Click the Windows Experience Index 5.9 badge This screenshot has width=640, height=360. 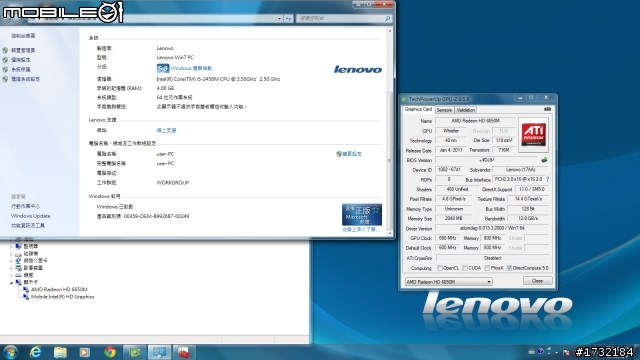[x=162, y=68]
